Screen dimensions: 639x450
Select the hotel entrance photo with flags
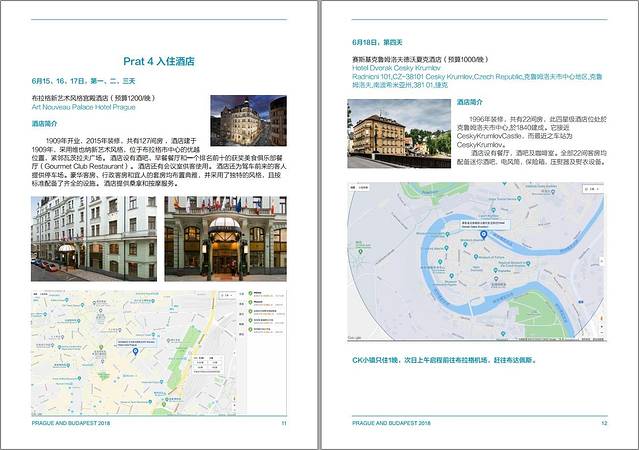point(225,238)
